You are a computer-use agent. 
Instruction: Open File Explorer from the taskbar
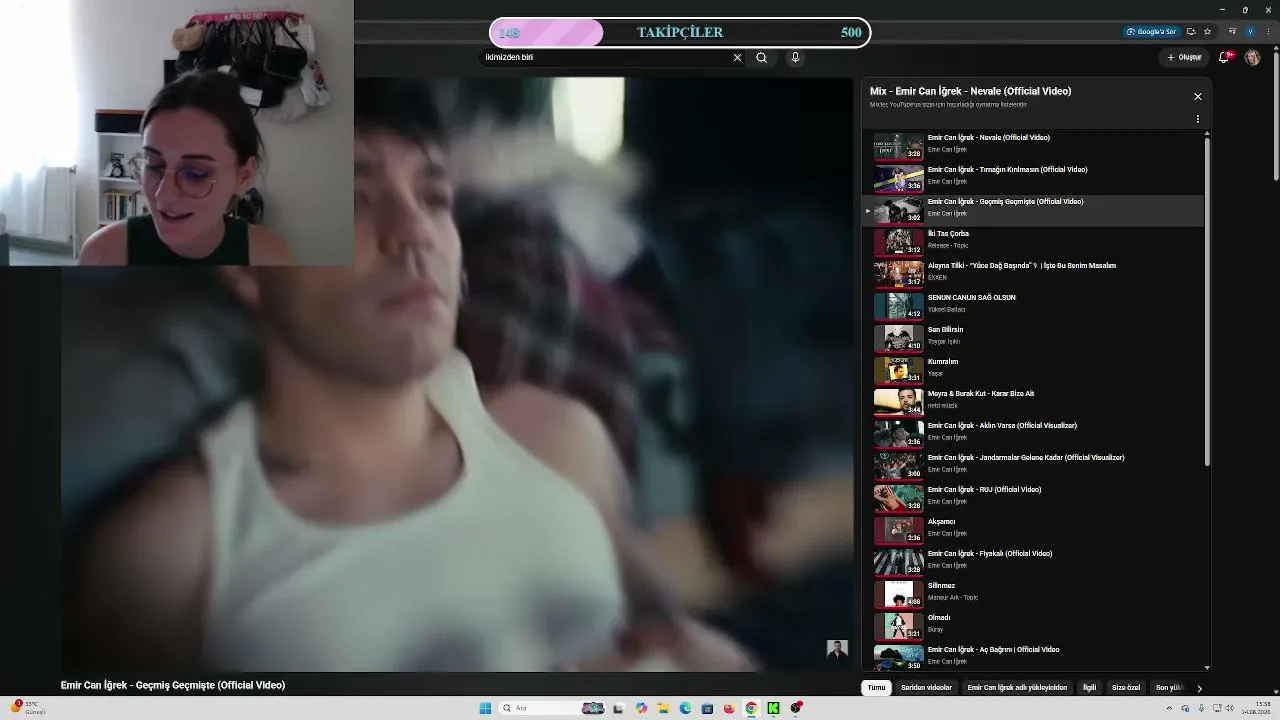click(663, 708)
